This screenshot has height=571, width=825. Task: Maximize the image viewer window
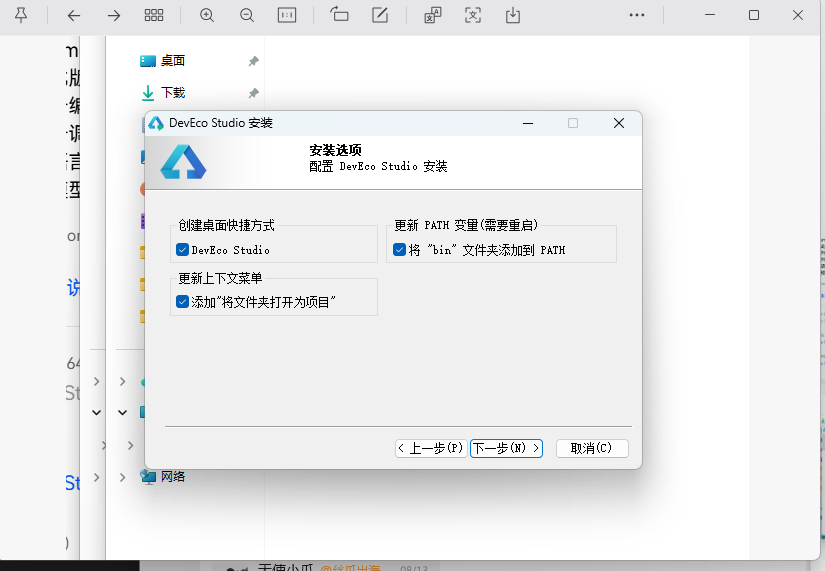click(x=754, y=15)
